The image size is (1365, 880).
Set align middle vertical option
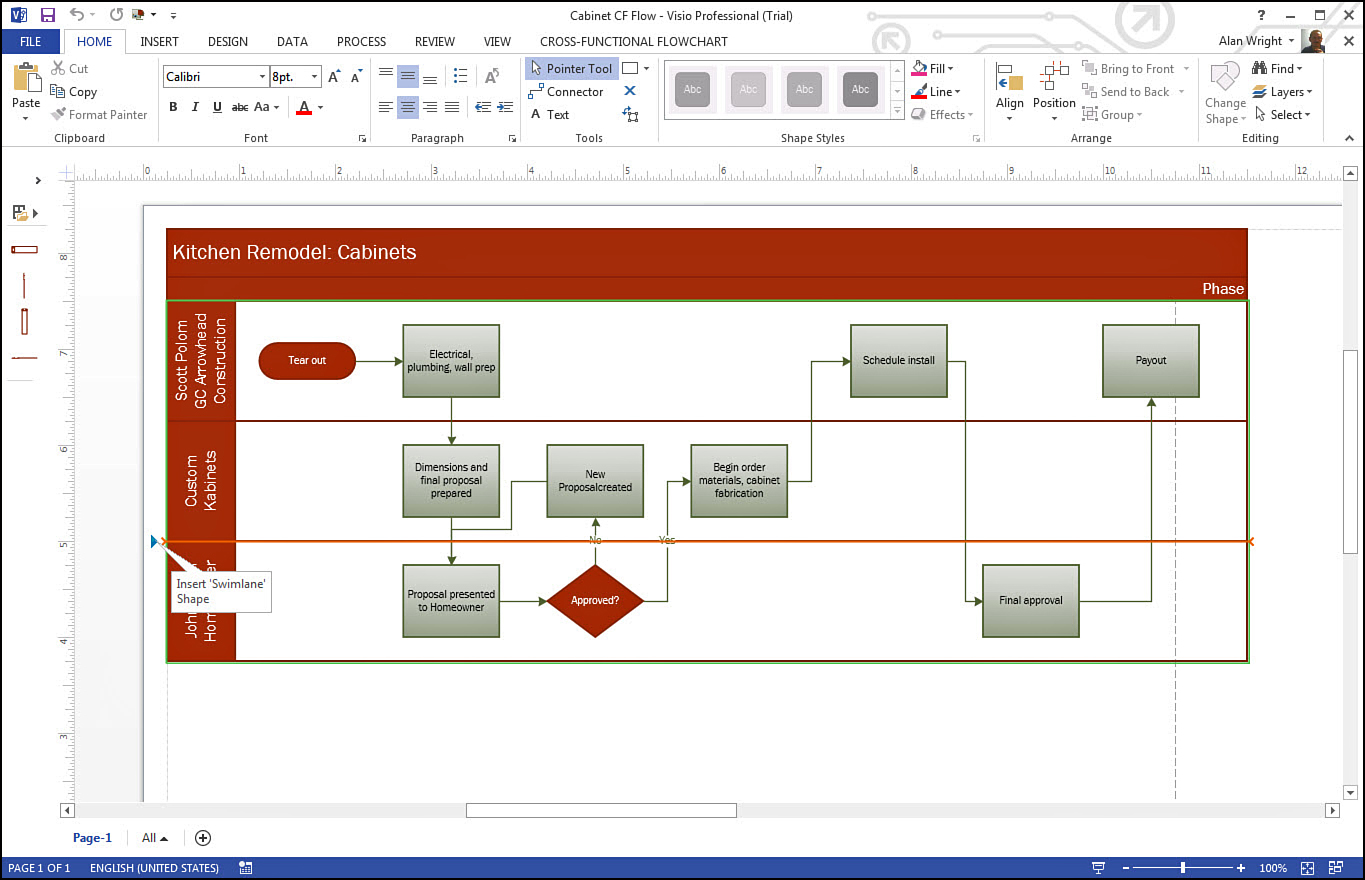pos(408,76)
